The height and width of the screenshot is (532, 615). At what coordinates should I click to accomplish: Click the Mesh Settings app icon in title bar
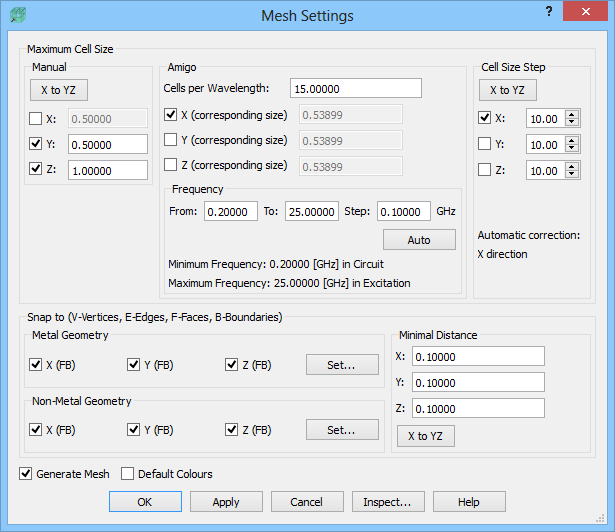[17, 14]
